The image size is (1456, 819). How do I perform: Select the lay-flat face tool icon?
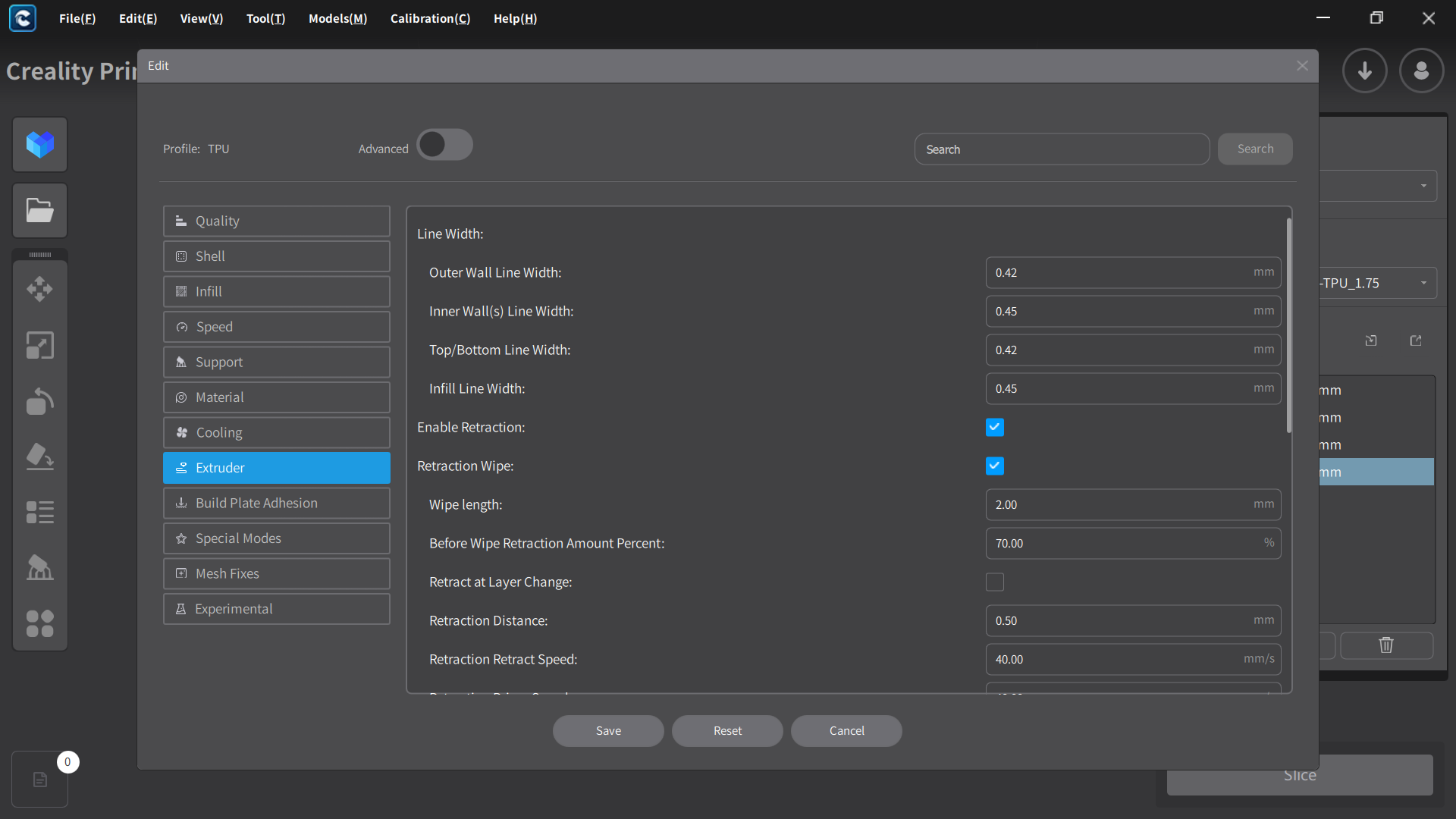[40, 457]
